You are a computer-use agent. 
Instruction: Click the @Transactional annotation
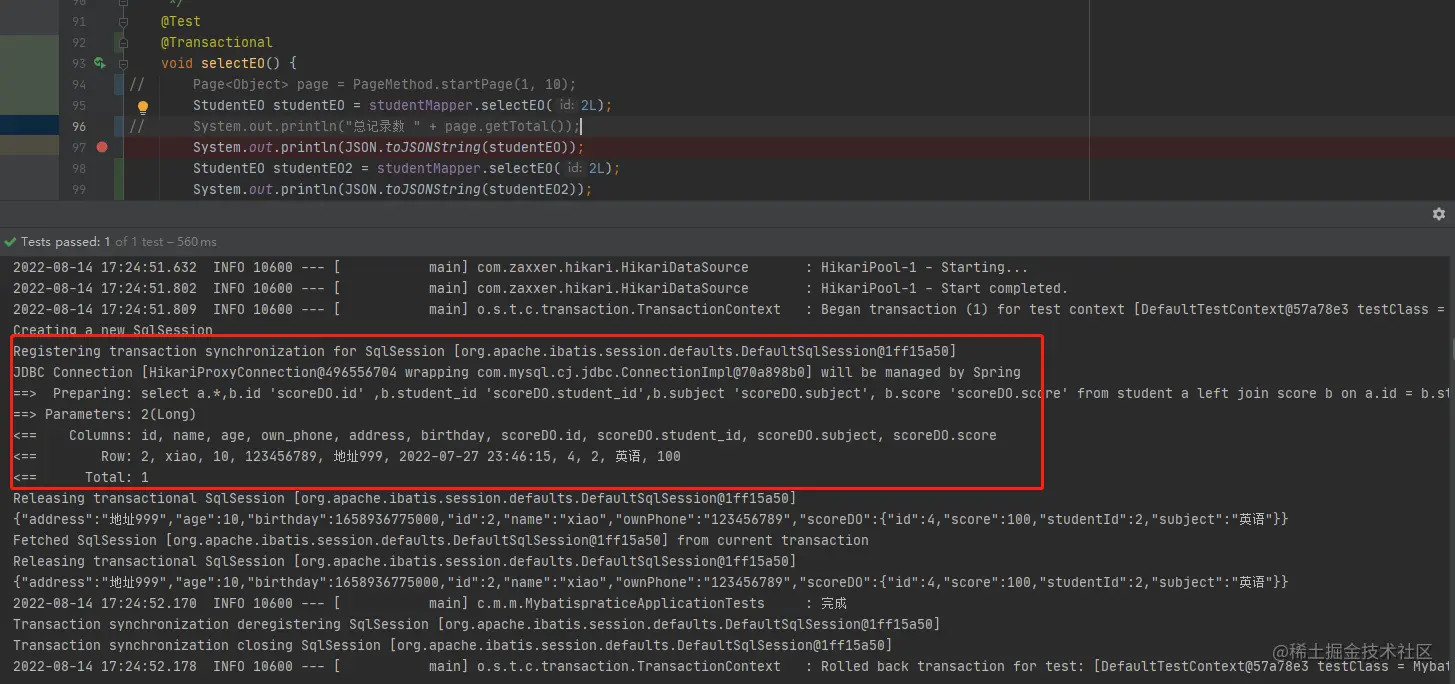pos(217,42)
